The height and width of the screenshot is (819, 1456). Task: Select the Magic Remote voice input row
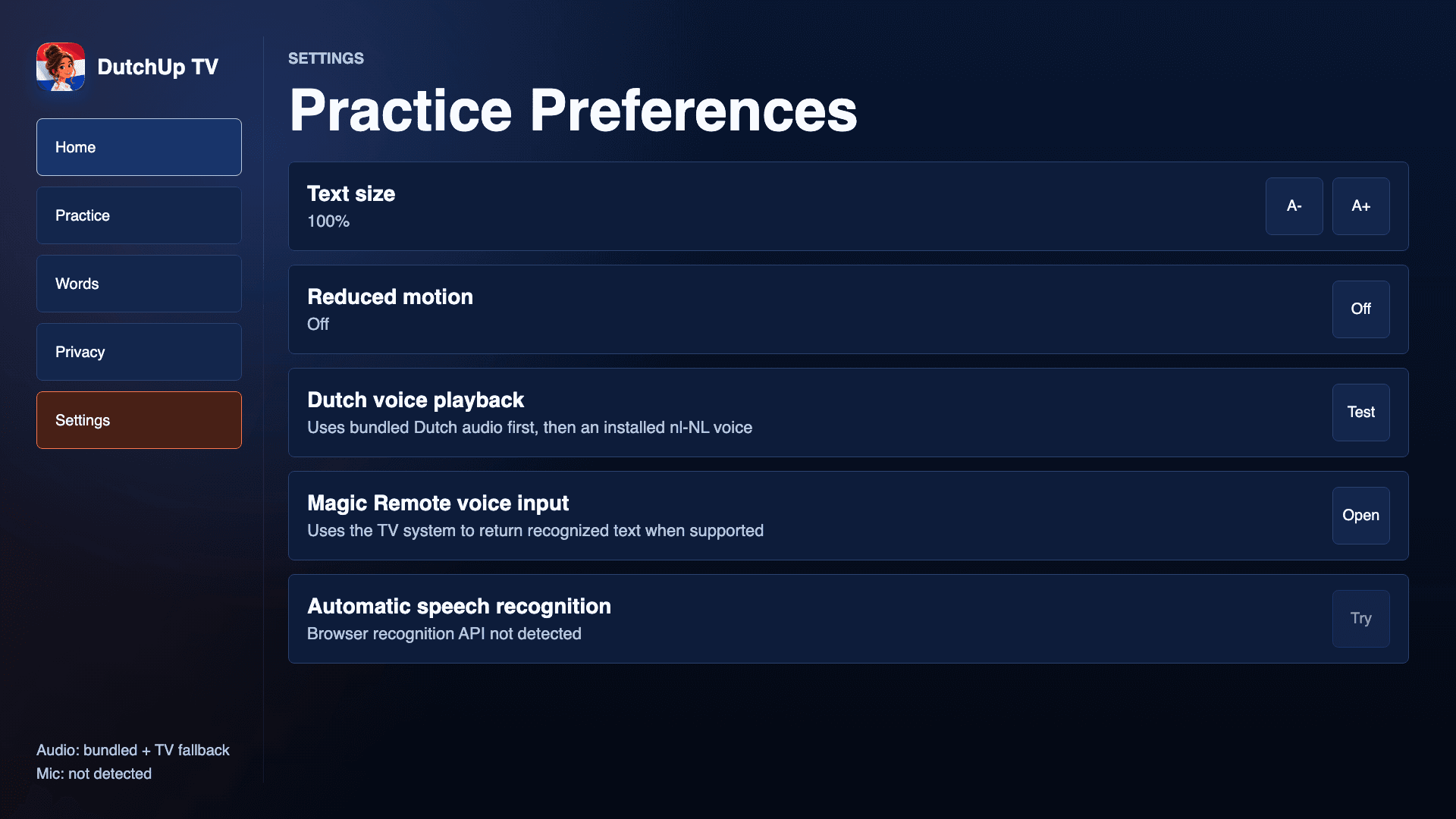tap(848, 516)
